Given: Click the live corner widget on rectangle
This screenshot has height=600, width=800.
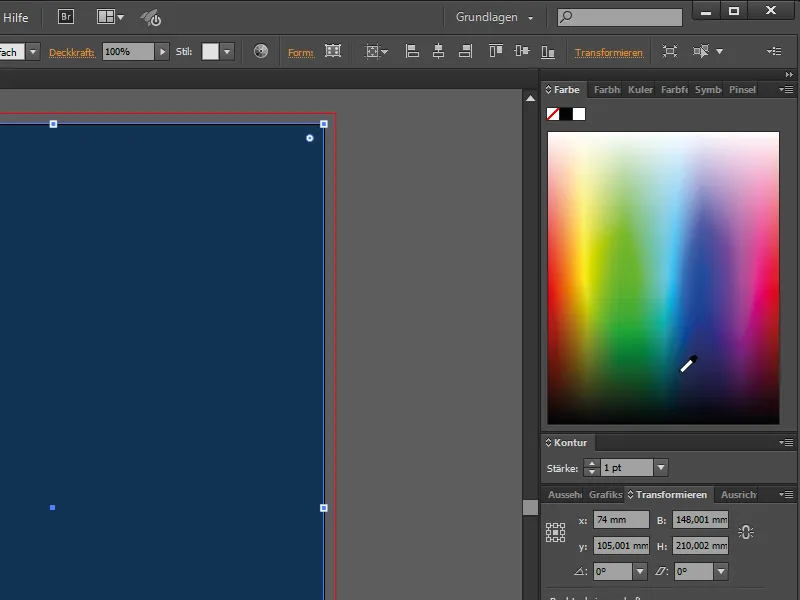Looking at the screenshot, I should tap(310, 138).
